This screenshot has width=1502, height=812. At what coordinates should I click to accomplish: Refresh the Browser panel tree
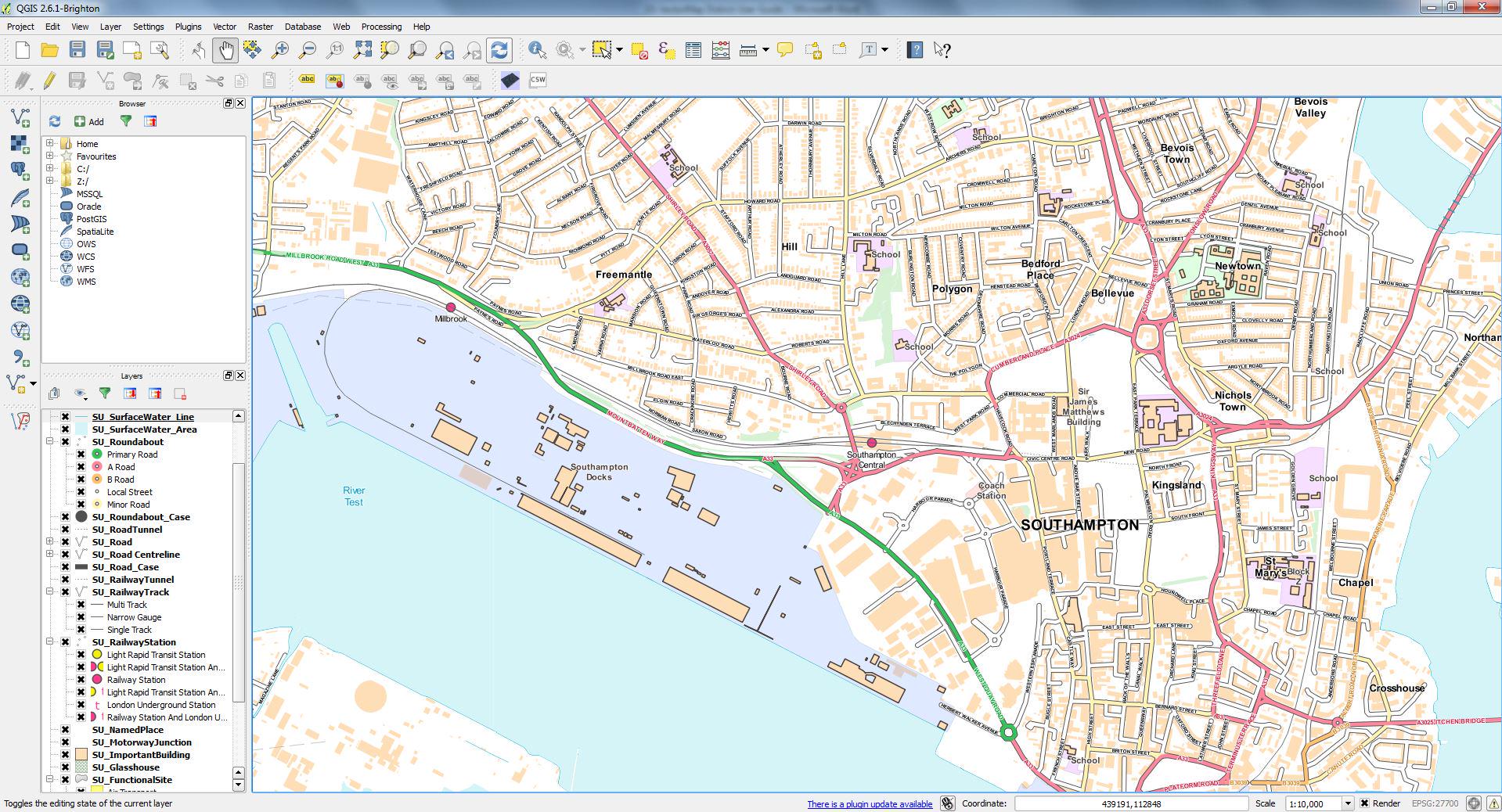(x=55, y=121)
